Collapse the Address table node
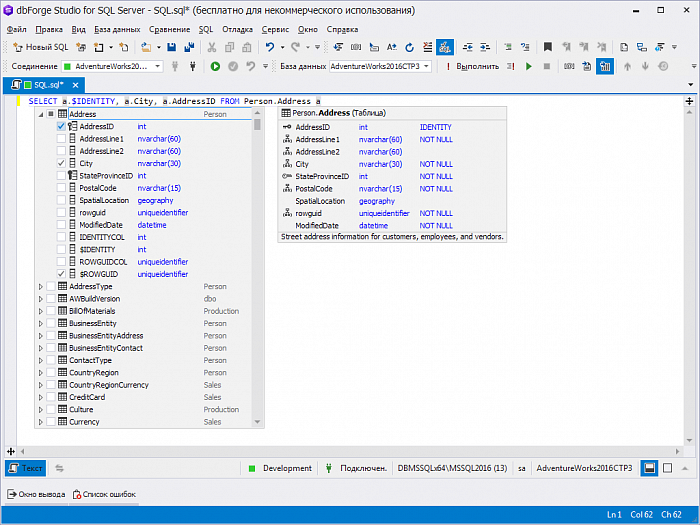Image resolution: width=700 pixels, height=525 pixels. pos(41,114)
